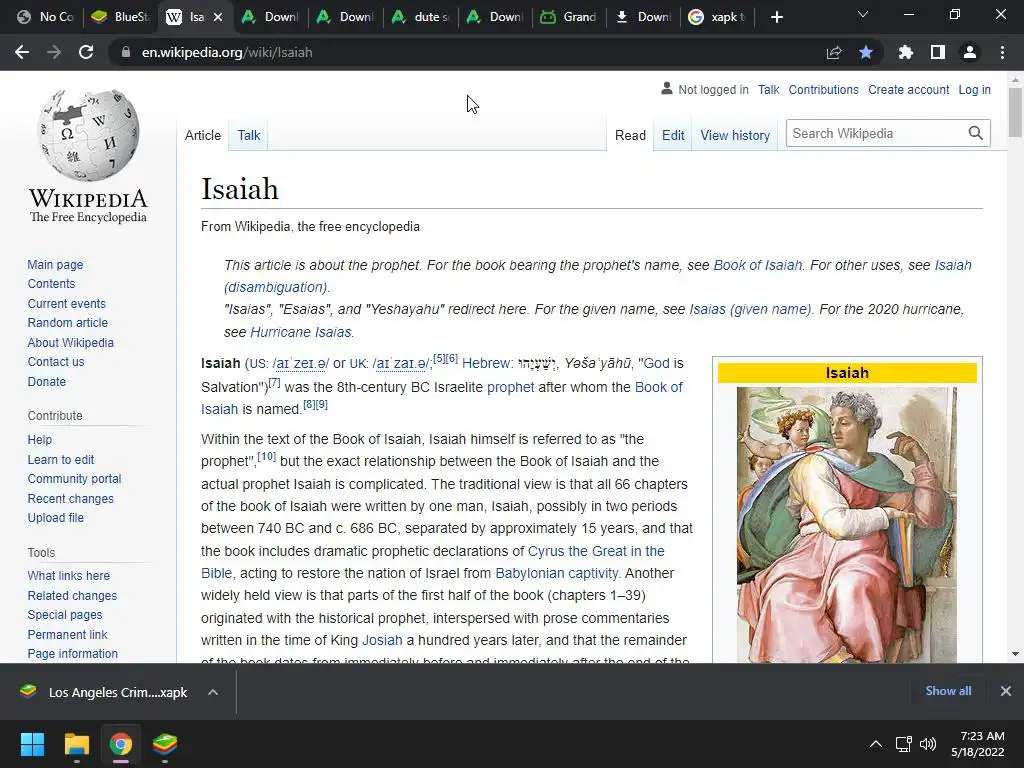
Task: Click the Isaiah fresco infobox image
Action: 847,525
